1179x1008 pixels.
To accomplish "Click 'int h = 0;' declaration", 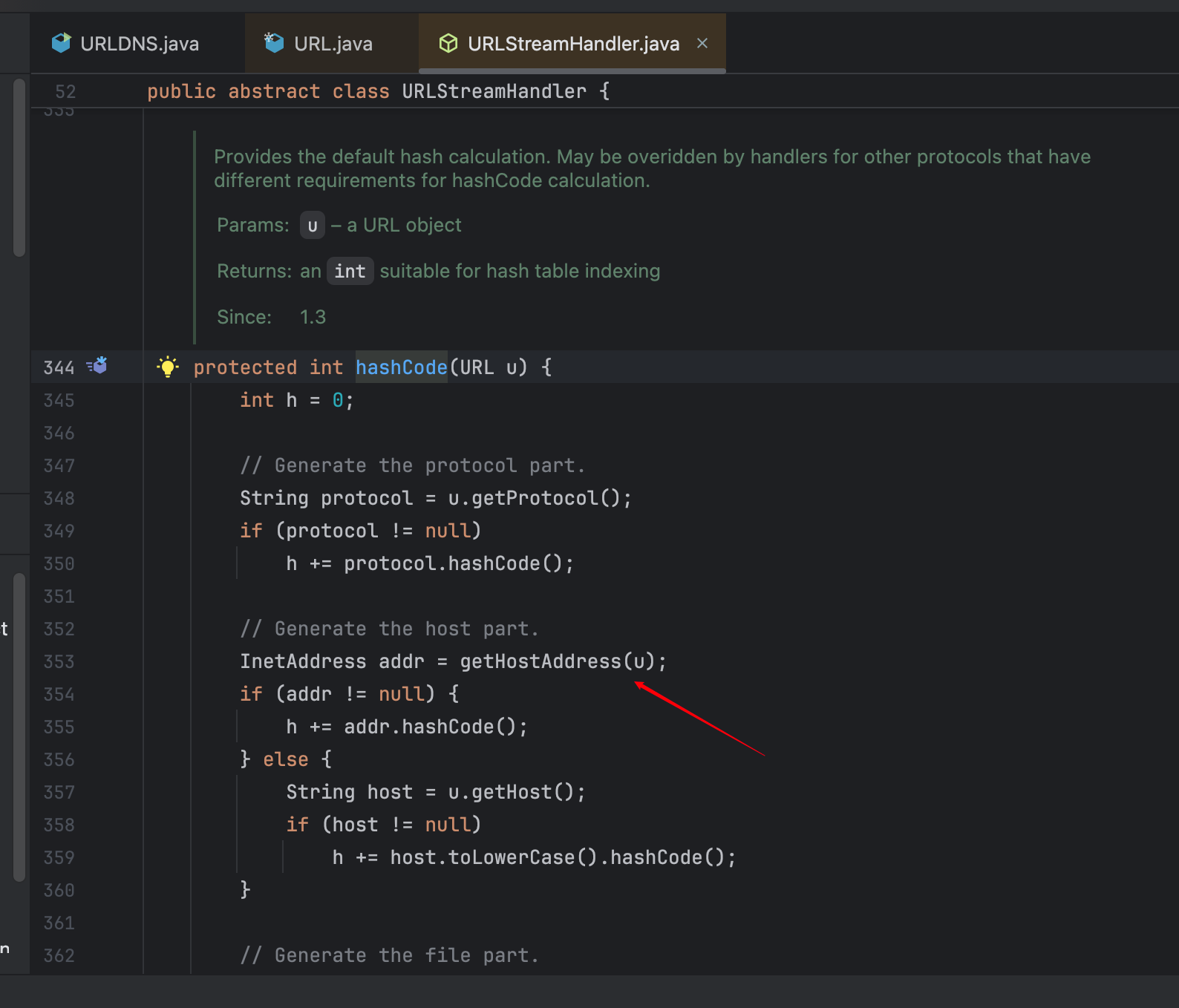I will click(297, 400).
